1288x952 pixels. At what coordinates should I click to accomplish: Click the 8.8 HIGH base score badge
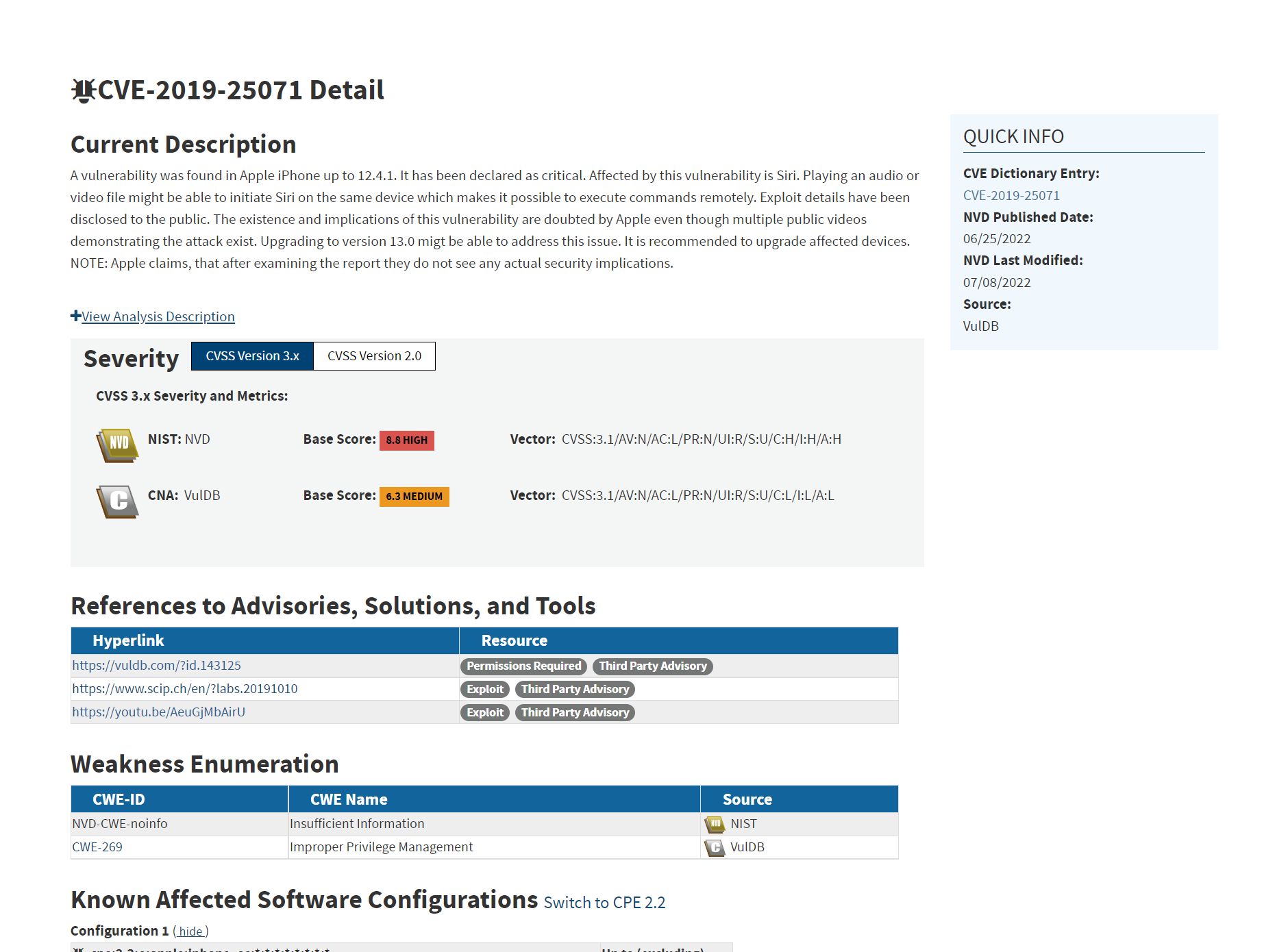click(406, 440)
